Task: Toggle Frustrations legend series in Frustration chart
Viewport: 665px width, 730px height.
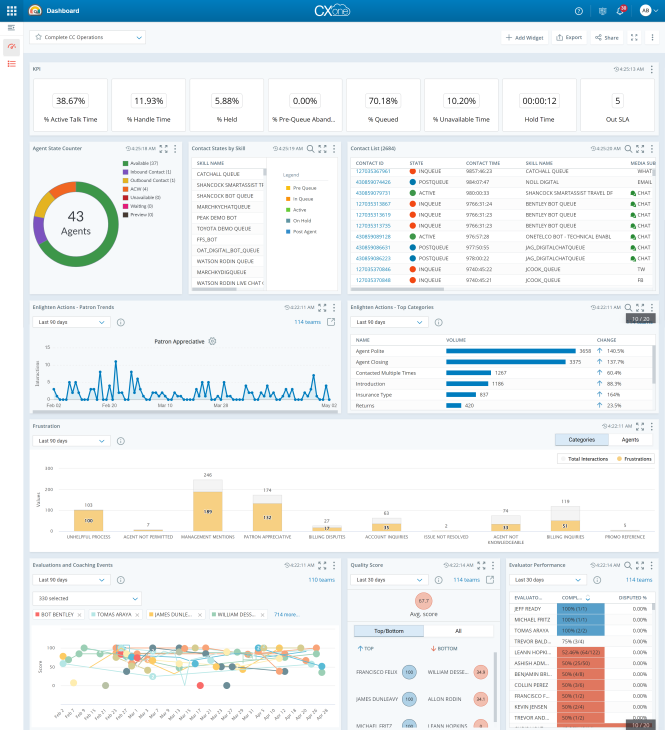Action: (x=633, y=458)
